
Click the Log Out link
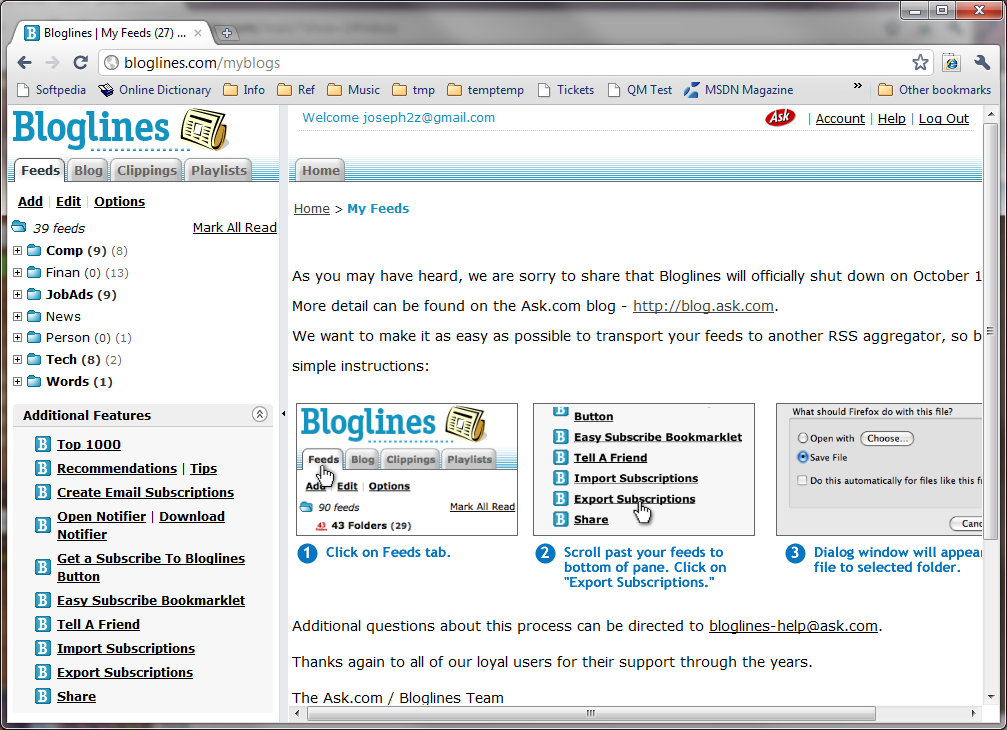point(943,118)
